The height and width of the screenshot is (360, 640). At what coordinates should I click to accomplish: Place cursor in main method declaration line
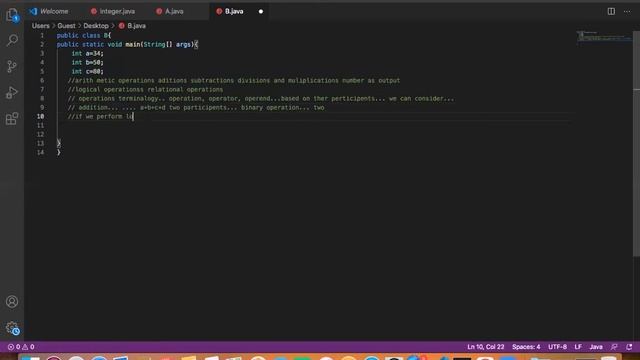[x=127, y=44]
